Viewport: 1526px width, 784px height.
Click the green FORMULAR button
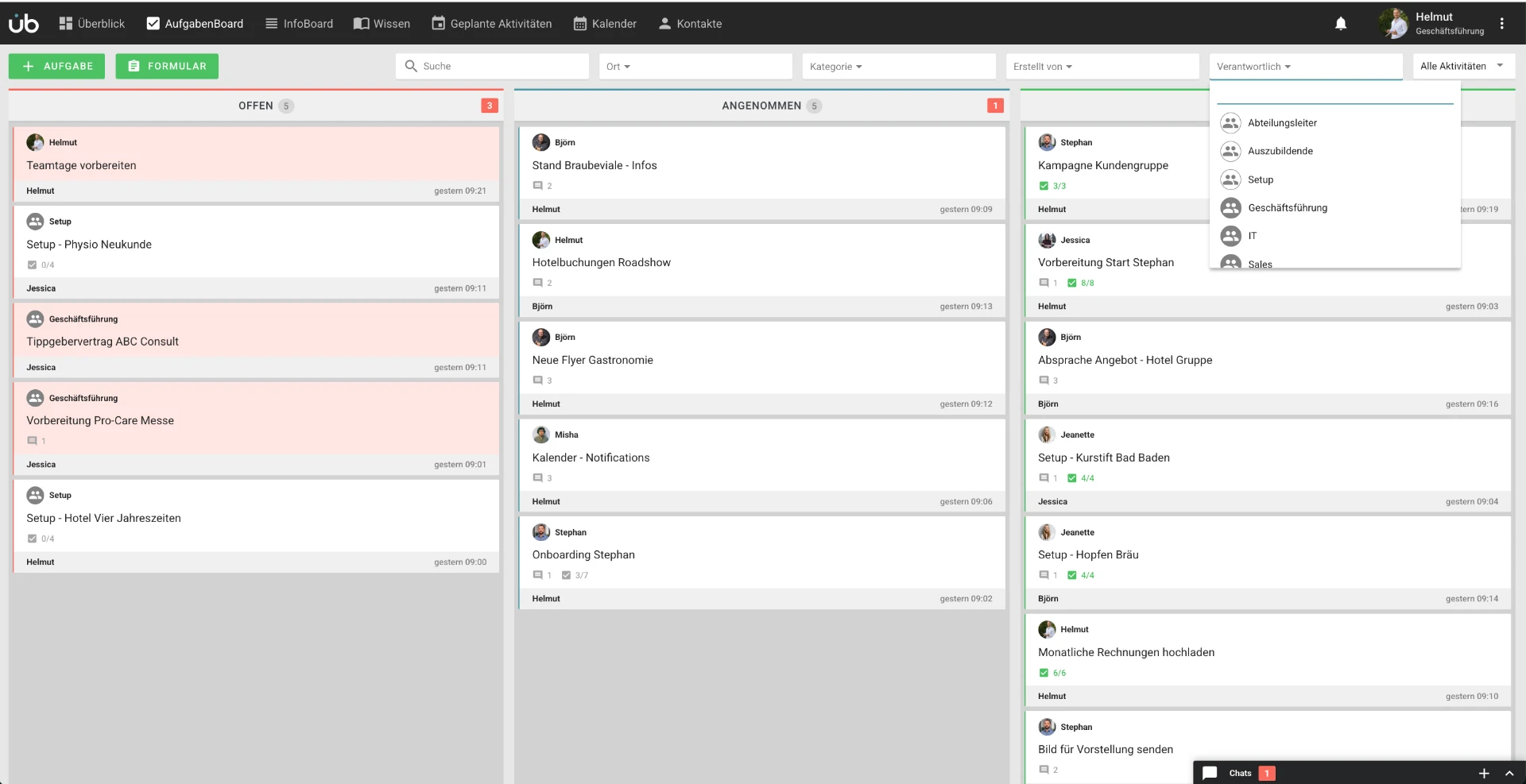click(x=167, y=66)
